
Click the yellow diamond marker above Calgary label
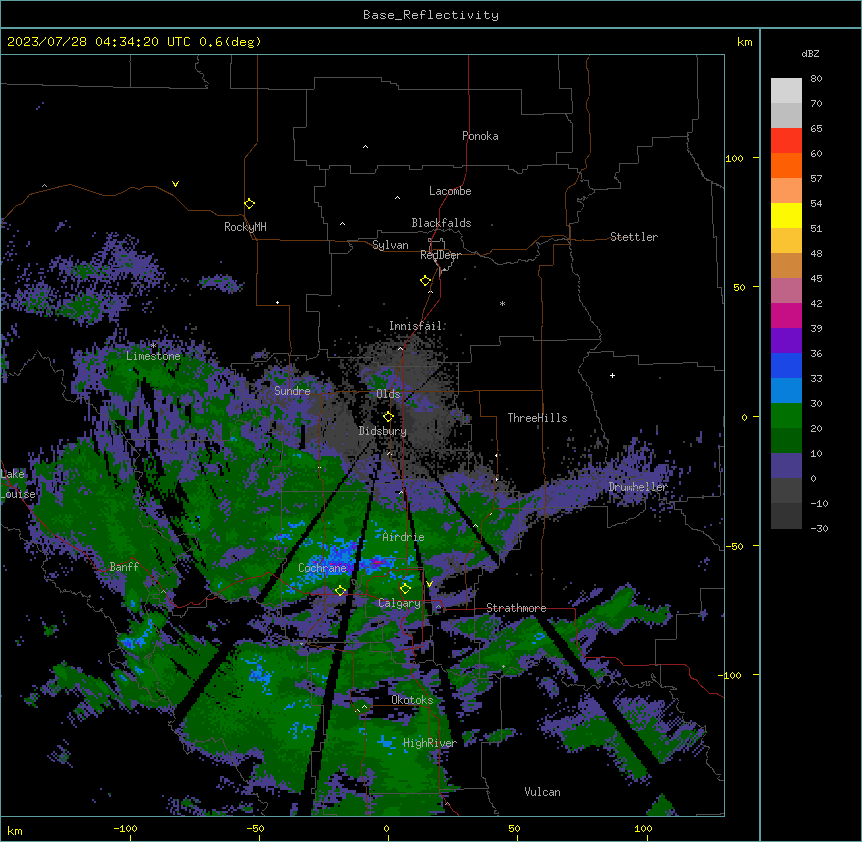click(405, 589)
